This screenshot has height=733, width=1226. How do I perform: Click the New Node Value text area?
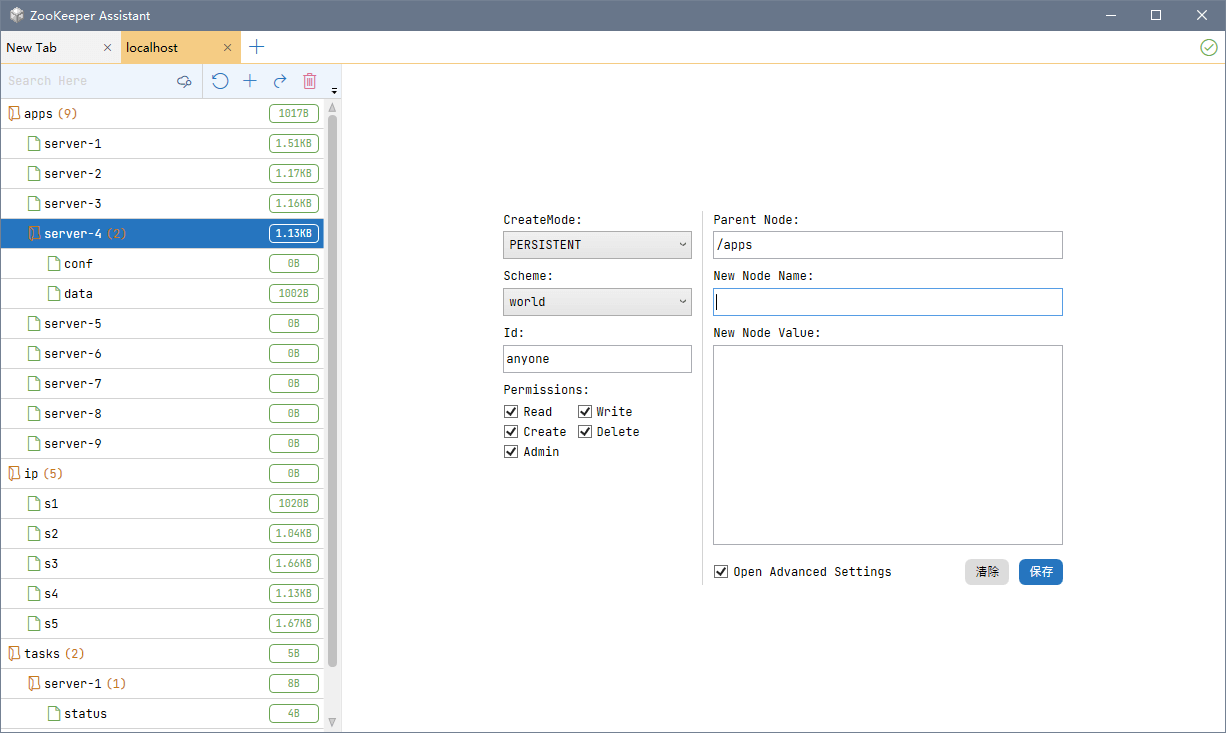coord(887,445)
